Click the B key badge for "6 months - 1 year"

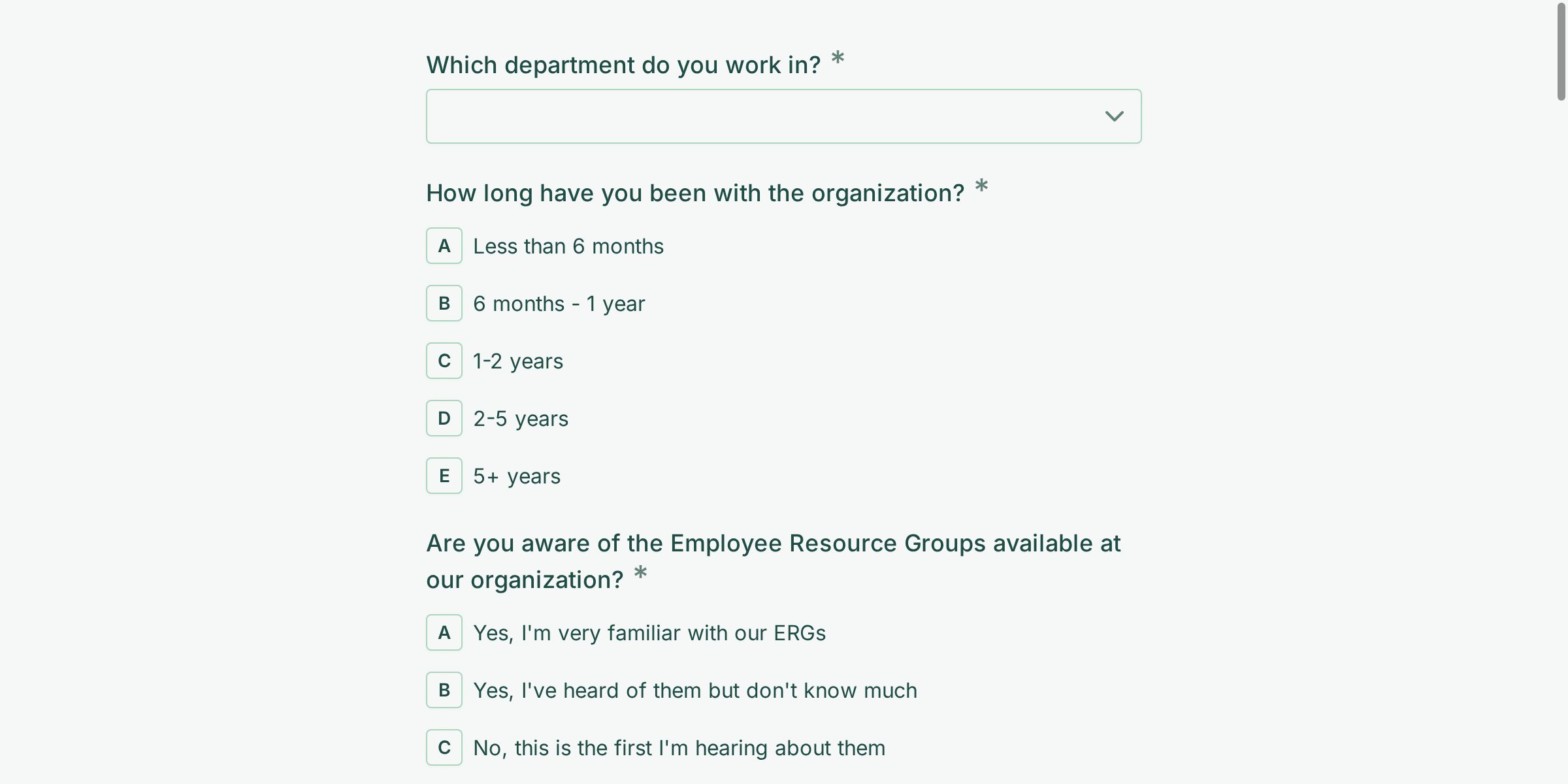(x=444, y=303)
